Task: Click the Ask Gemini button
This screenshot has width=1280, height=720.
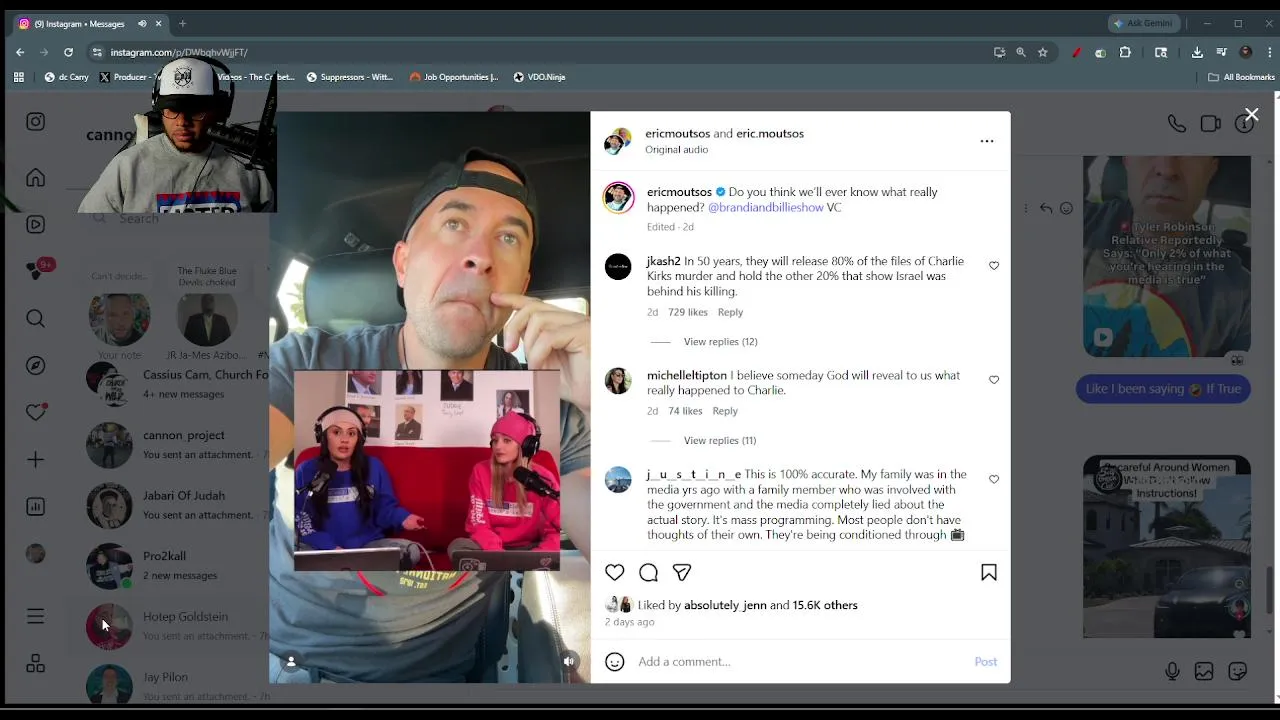Action: (x=1143, y=23)
